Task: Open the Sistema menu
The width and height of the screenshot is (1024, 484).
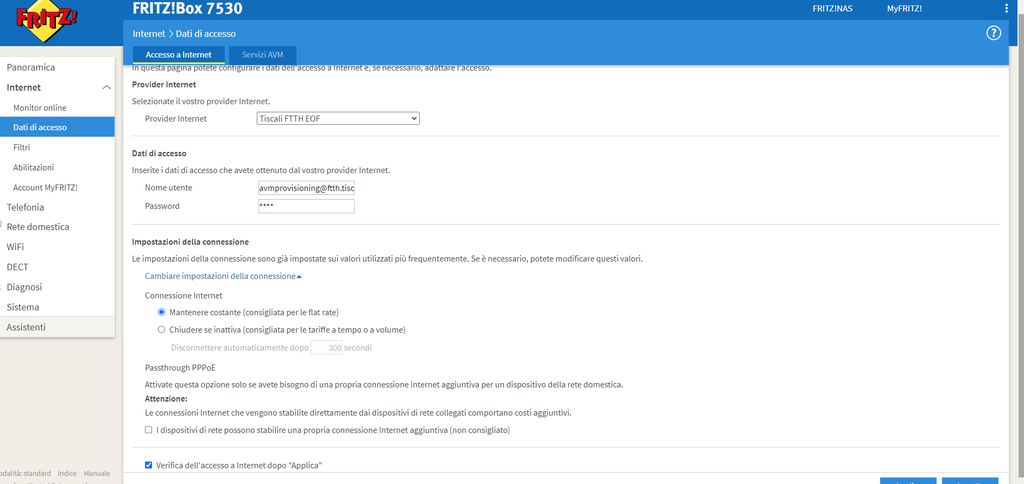Action: [x=23, y=307]
